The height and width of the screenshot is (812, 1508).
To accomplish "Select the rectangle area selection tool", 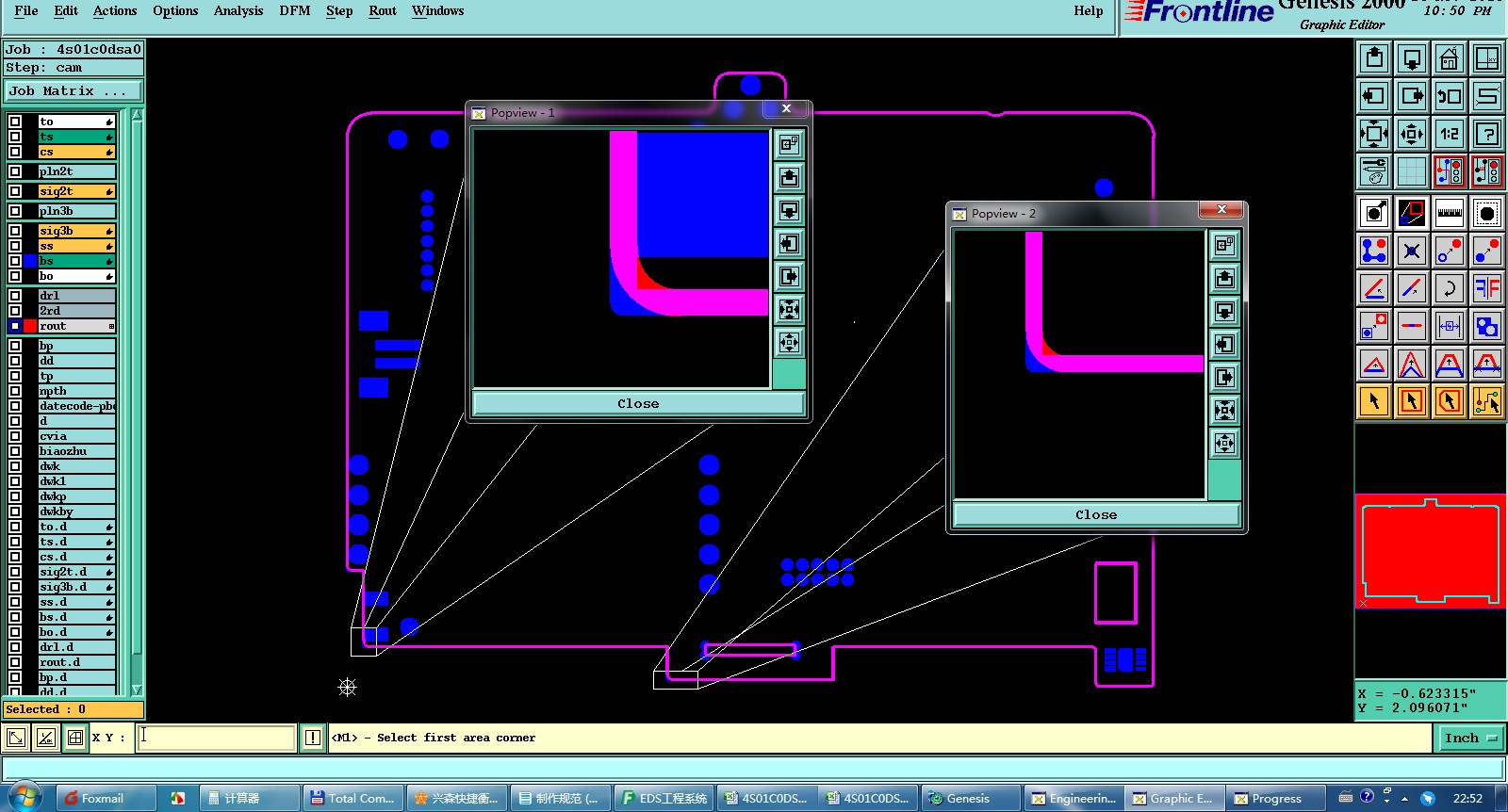I will (x=1412, y=401).
